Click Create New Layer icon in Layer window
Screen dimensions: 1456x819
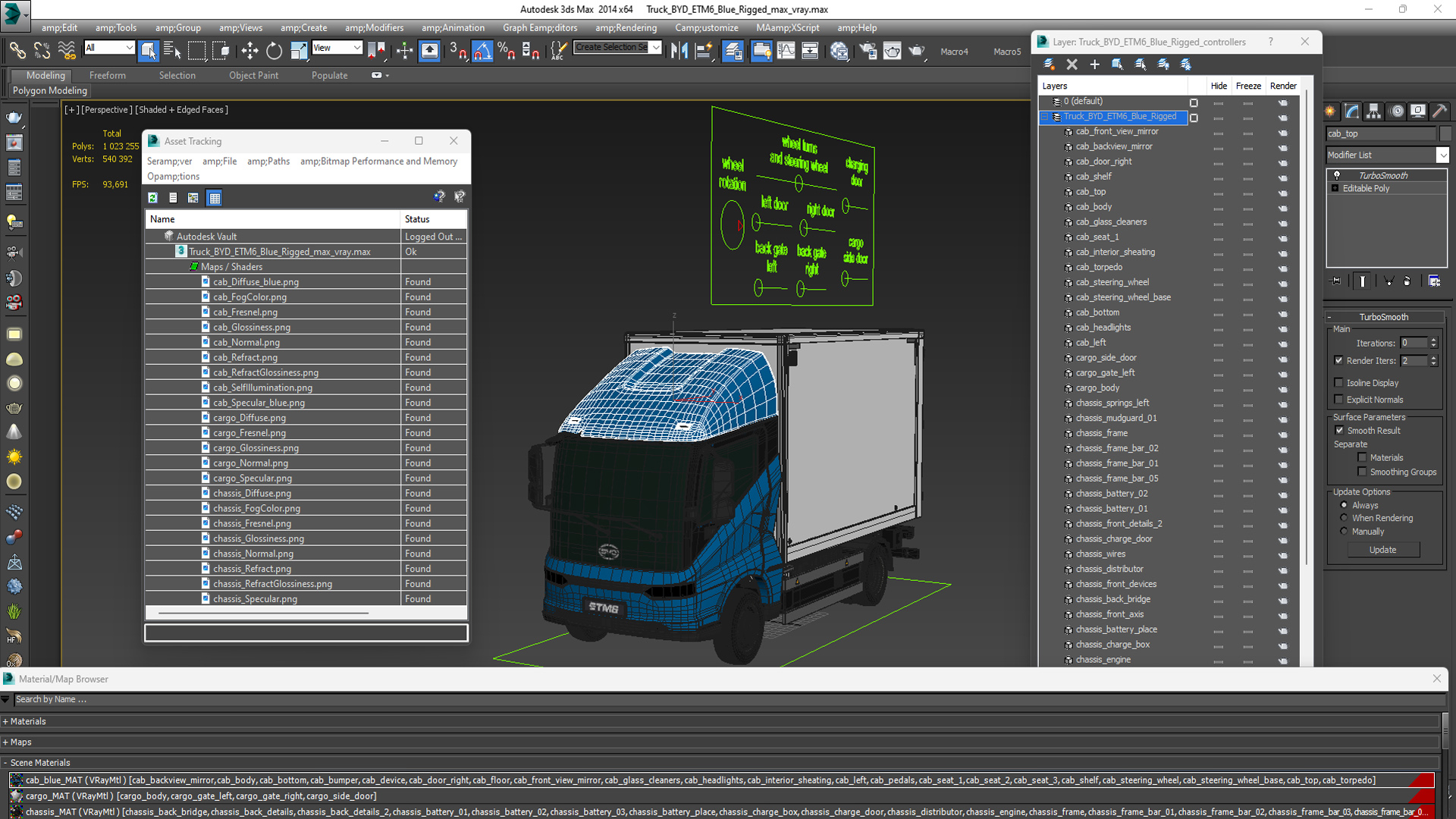pyautogui.click(x=1050, y=64)
